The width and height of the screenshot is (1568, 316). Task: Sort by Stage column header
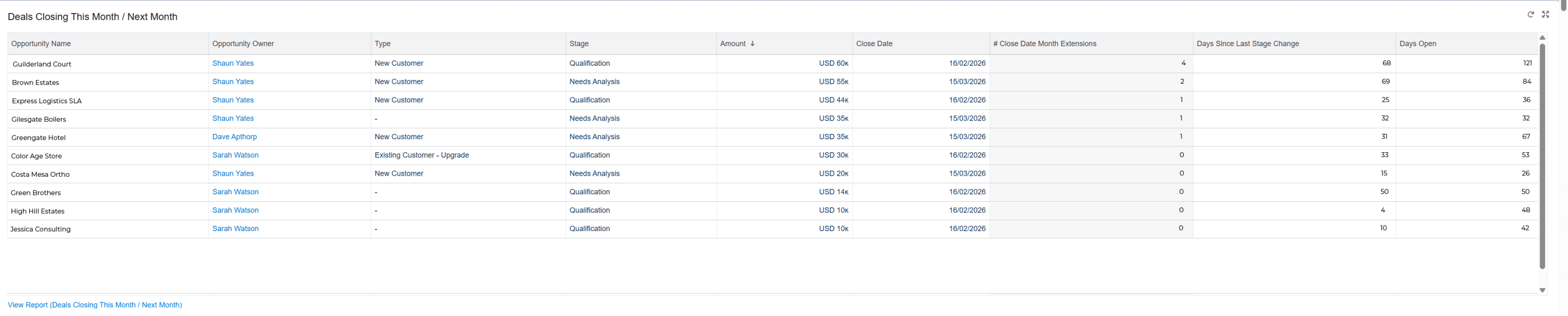(x=579, y=44)
